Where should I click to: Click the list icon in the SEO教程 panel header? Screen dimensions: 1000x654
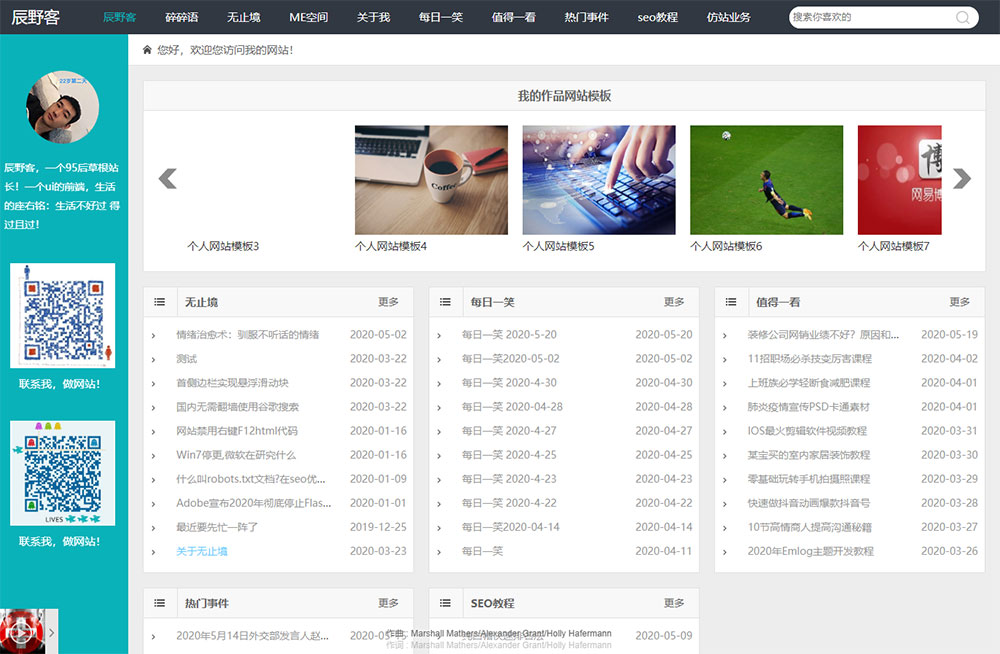tap(446, 604)
